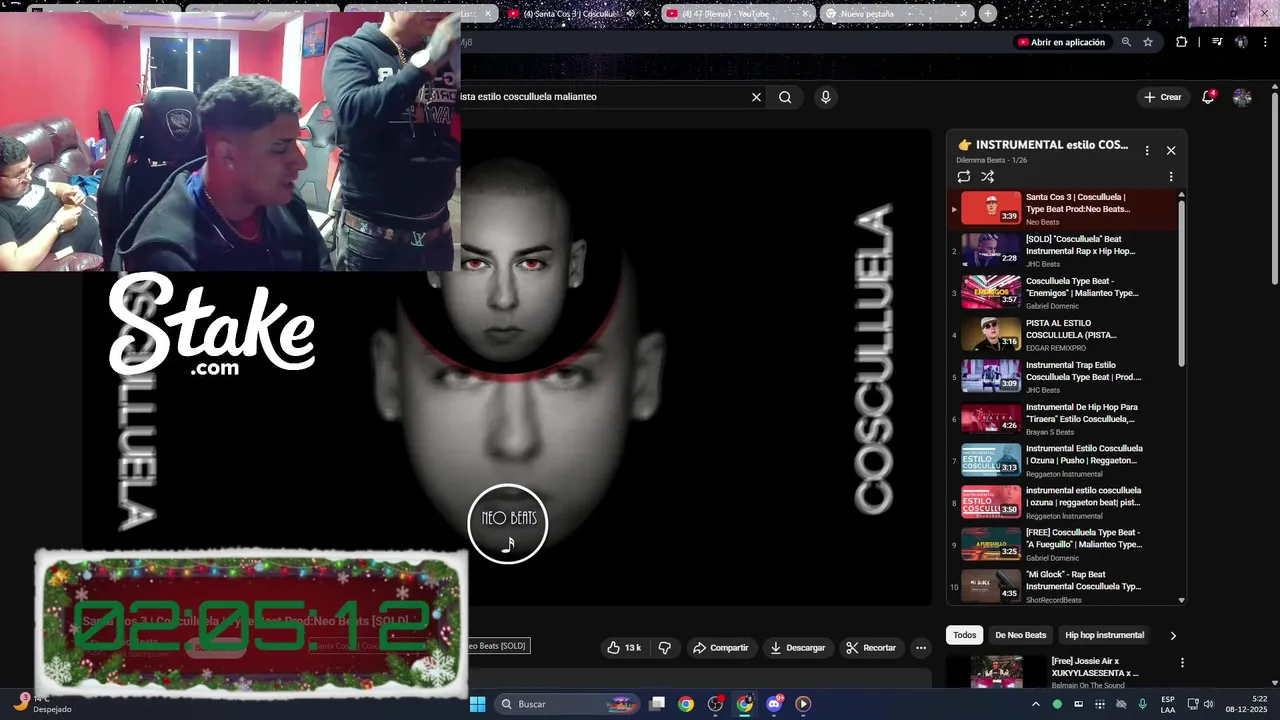This screenshot has width=1280, height=720.
Task: Like the video with 13 k likes
Action: [624, 648]
